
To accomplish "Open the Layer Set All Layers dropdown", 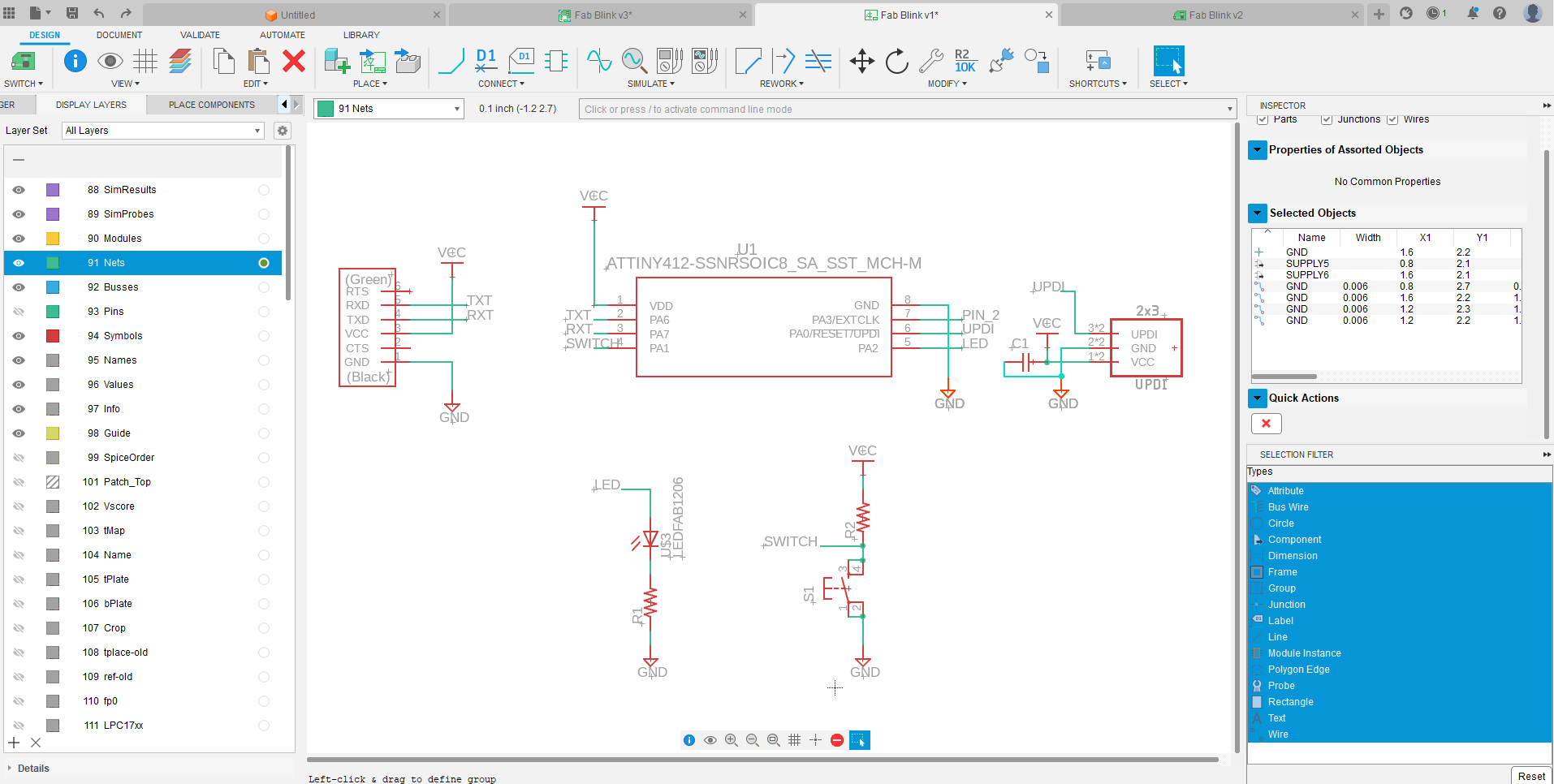I will tap(163, 131).
